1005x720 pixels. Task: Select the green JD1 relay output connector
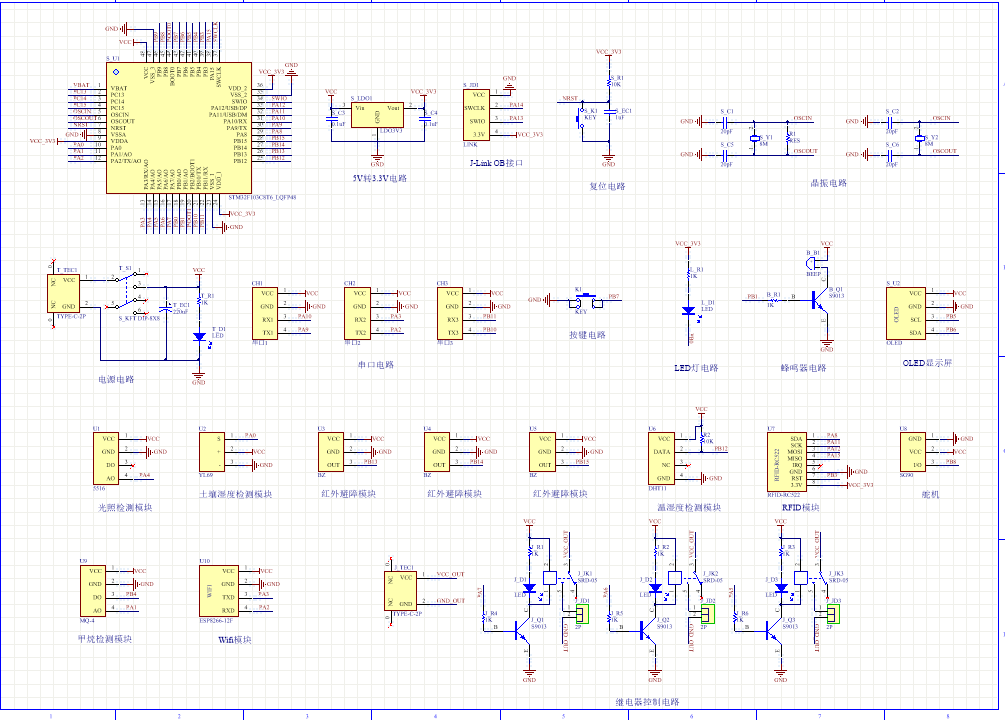point(584,613)
